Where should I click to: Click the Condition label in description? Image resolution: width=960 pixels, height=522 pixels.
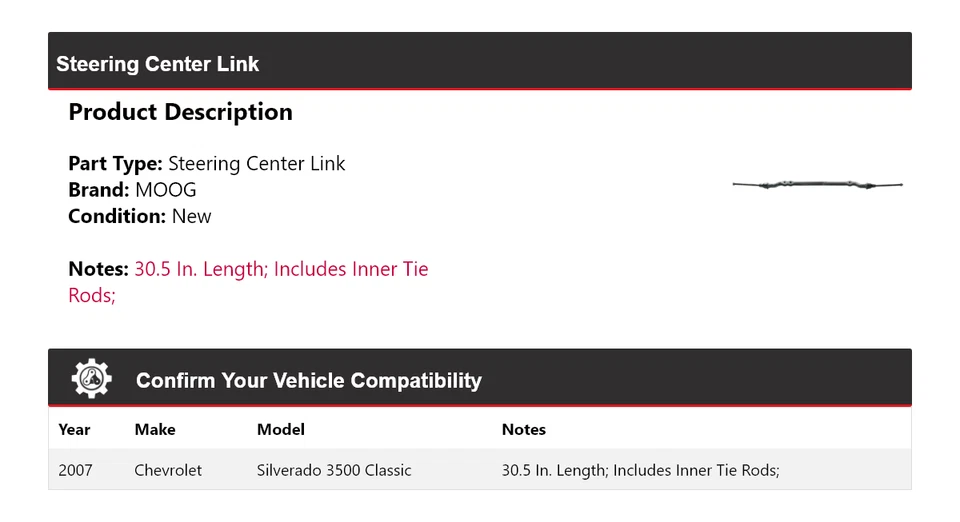click(117, 216)
